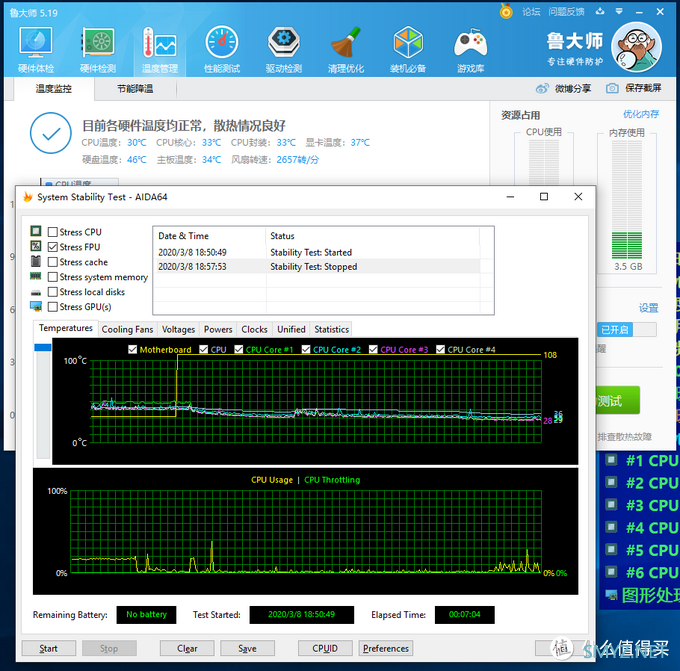680x671 pixels.
Task: Switch to the Clocks tab
Action: 255,330
